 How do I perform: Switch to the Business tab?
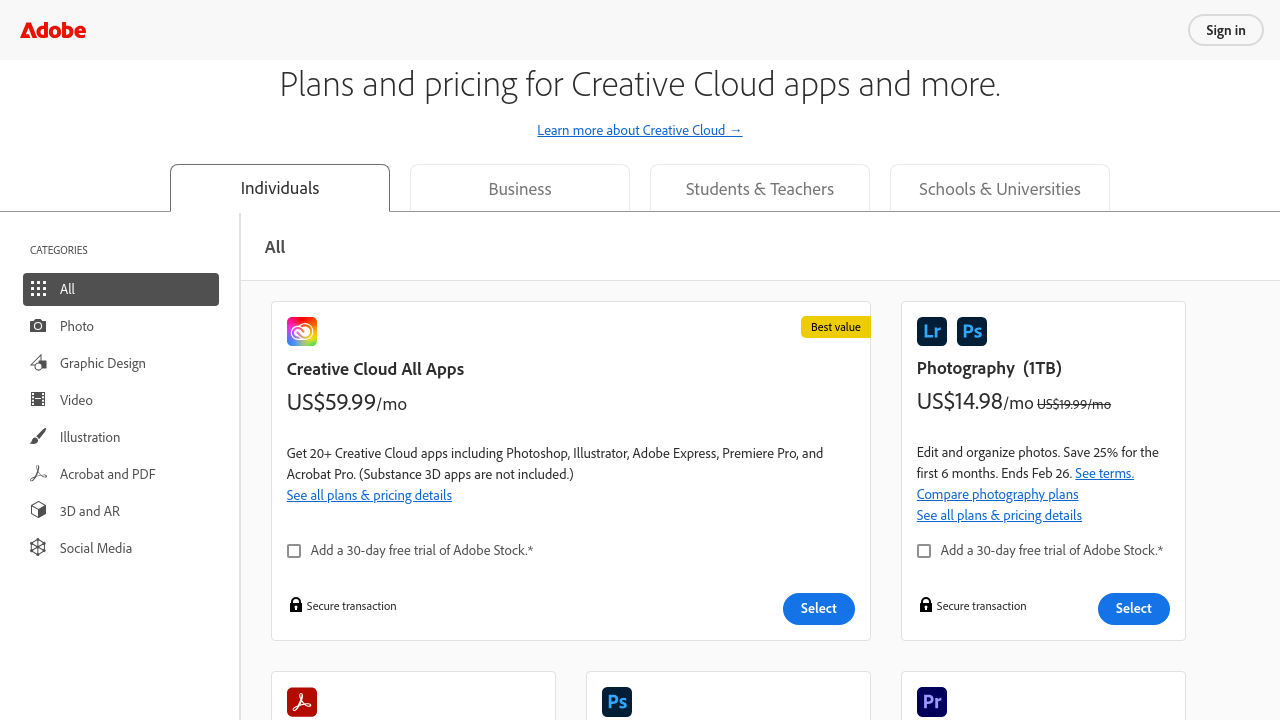[520, 189]
